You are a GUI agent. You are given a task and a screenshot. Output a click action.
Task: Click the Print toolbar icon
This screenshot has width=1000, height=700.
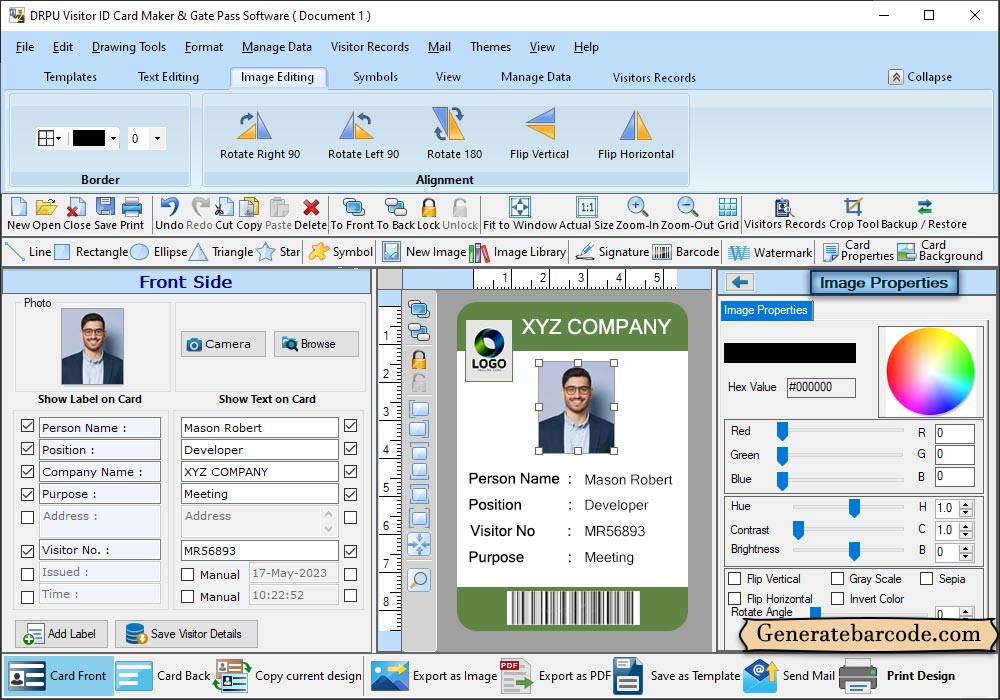tap(131, 207)
